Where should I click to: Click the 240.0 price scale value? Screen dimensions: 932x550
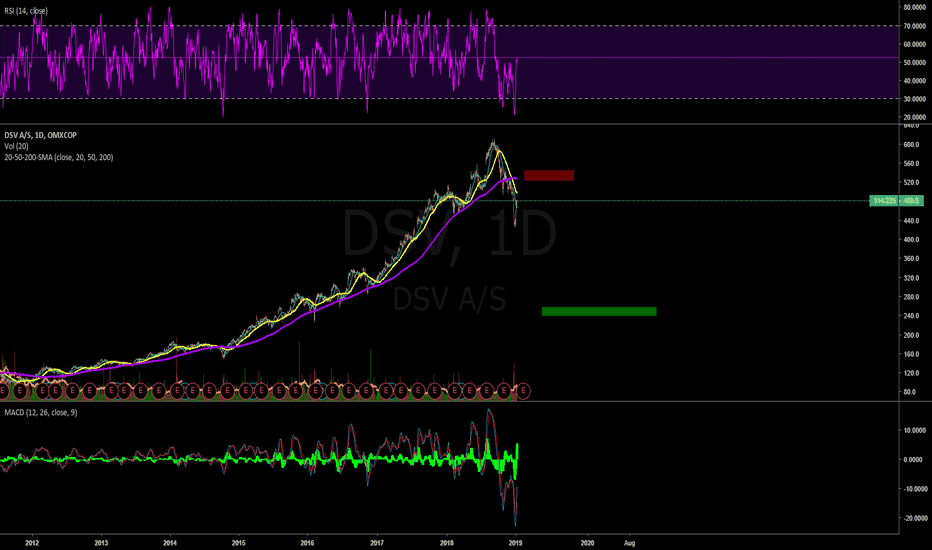[911, 316]
